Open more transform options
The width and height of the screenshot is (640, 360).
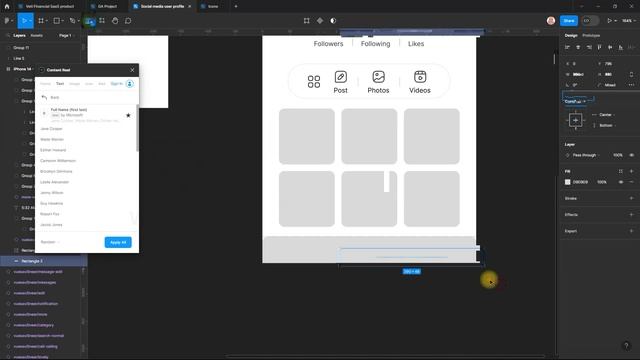pyautogui.click(x=631, y=85)
